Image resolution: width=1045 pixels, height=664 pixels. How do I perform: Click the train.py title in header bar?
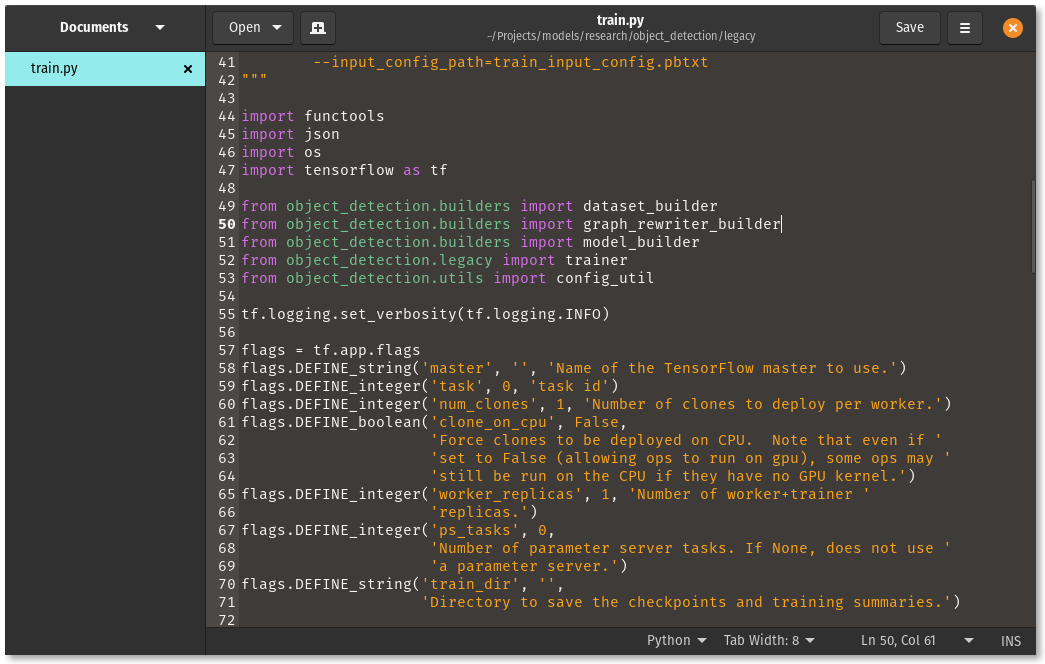click(x=620, y=20)
